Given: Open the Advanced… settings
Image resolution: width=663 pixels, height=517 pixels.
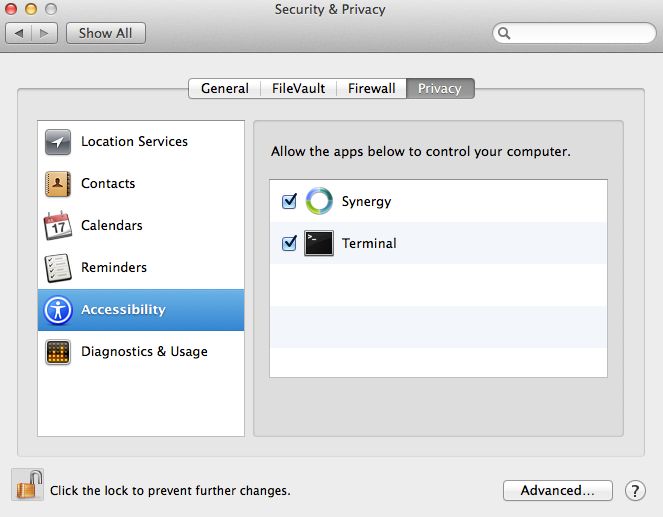Looking at the screenshot, I should [x=558, y=490].
